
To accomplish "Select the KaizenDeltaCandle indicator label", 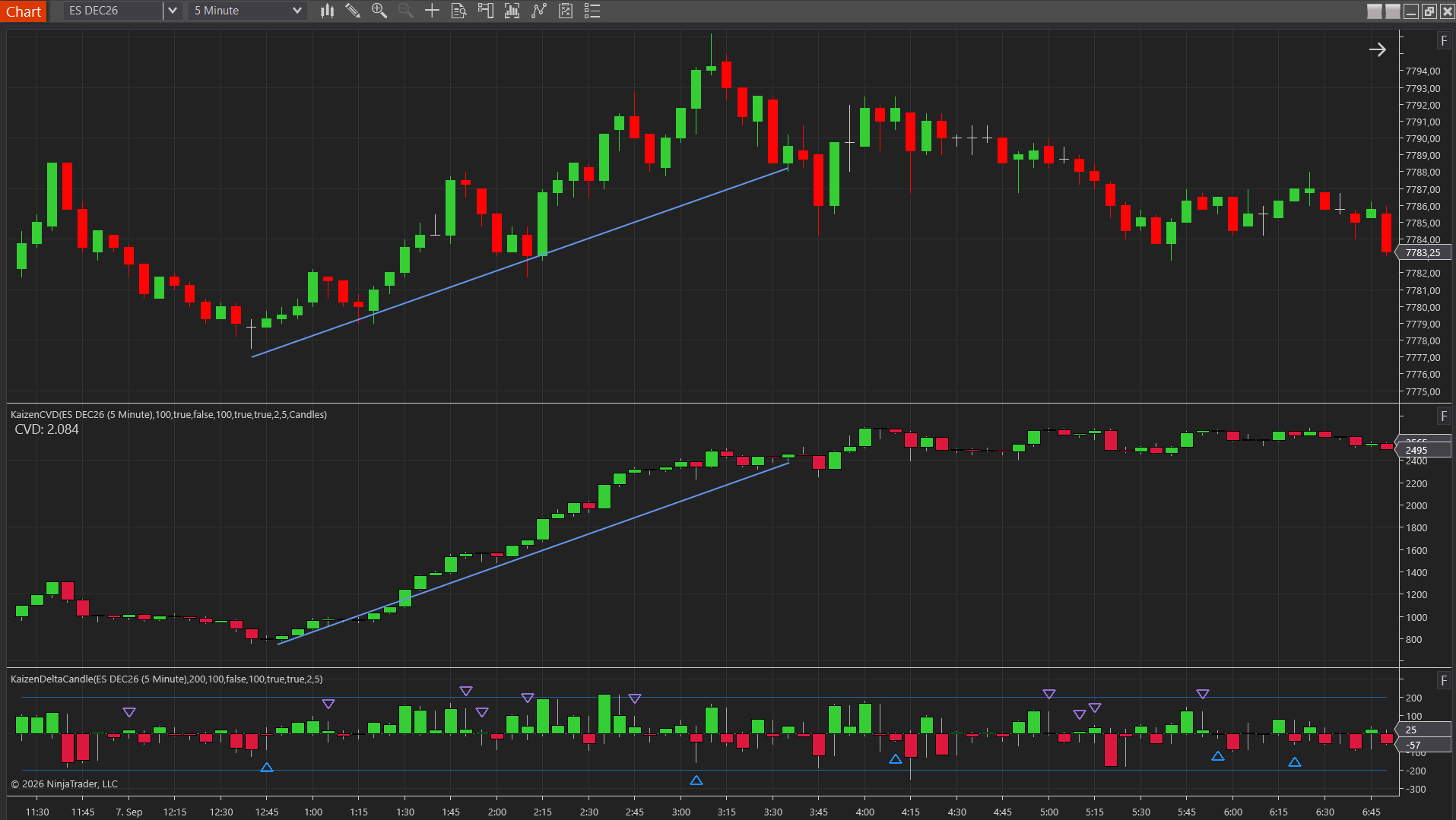I will (167, 679).
